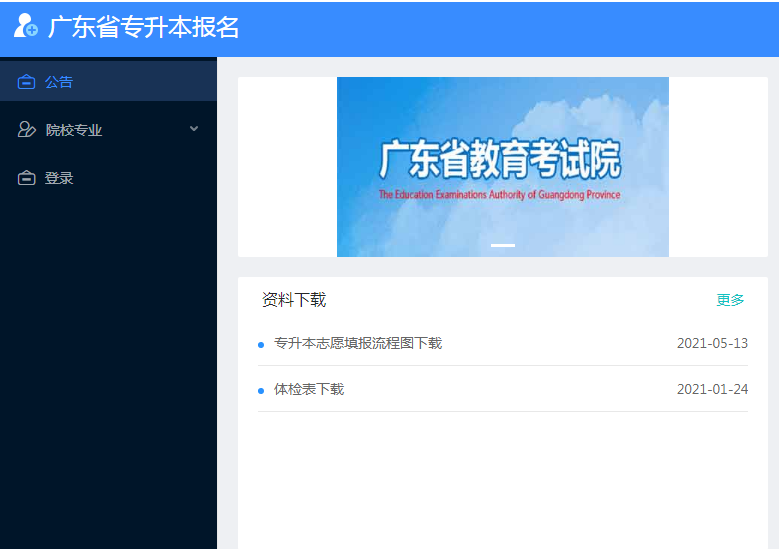Click the 登录 icon in sidebar

[x=27, y=178]
